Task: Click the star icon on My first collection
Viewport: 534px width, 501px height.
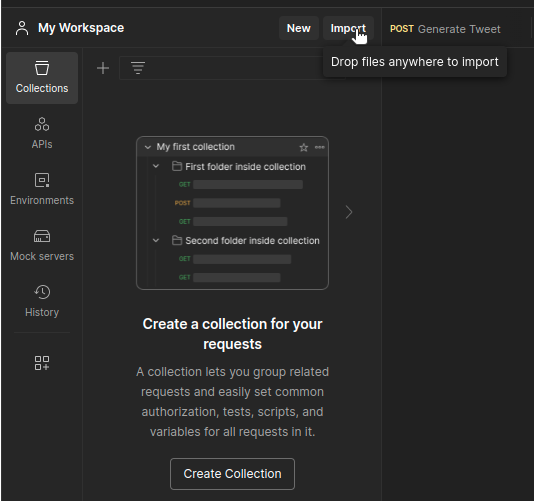Action: [x=303, y=147]
